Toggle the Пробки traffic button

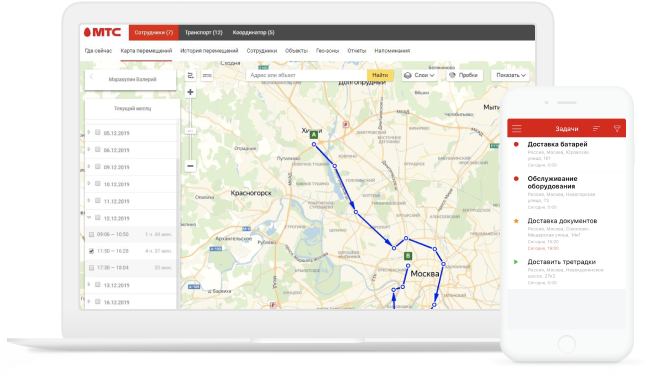click(463, 75)
